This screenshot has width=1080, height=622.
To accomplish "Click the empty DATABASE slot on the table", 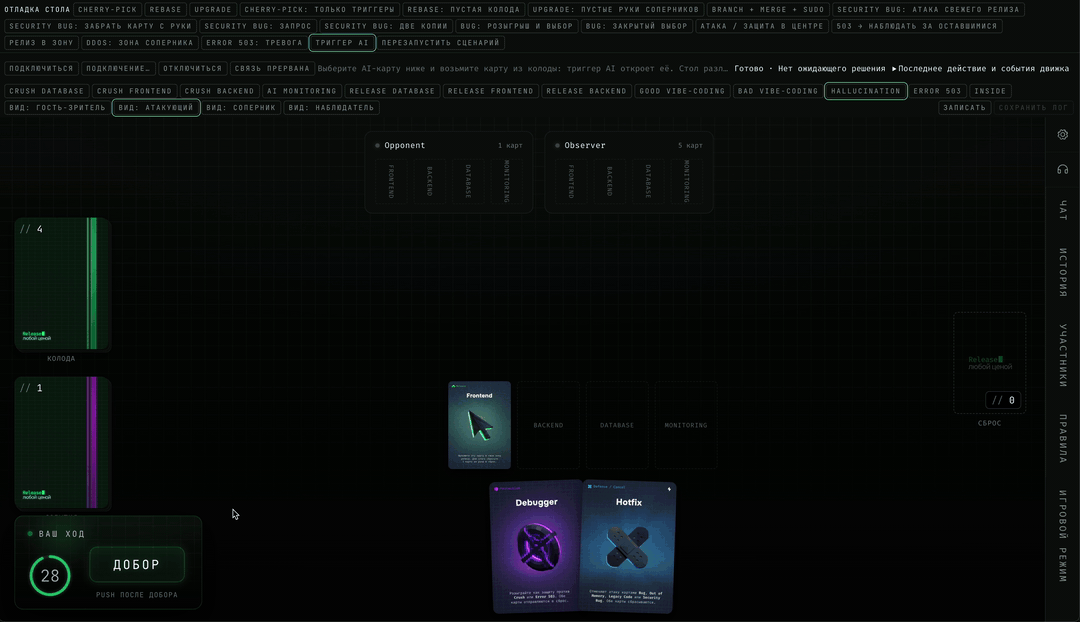I will coord(616,425).
